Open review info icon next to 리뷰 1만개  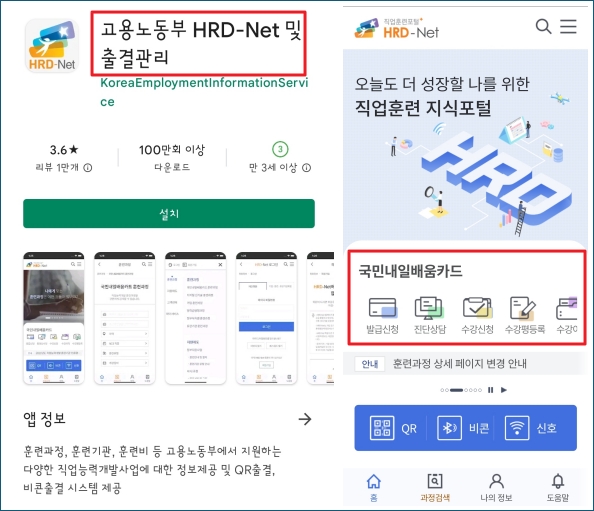(88, 167)
